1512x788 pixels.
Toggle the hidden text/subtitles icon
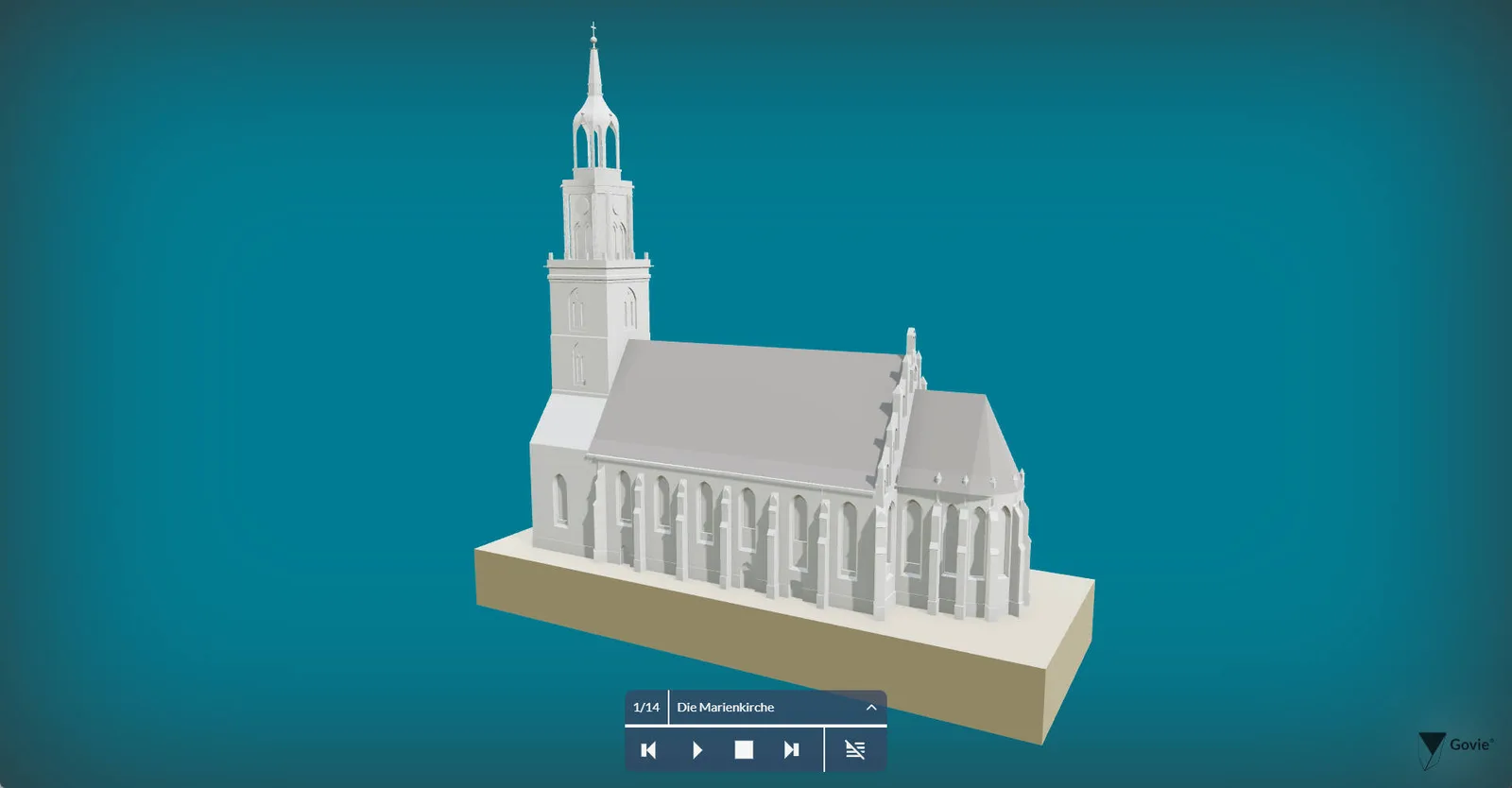click(x=855, y=750)
